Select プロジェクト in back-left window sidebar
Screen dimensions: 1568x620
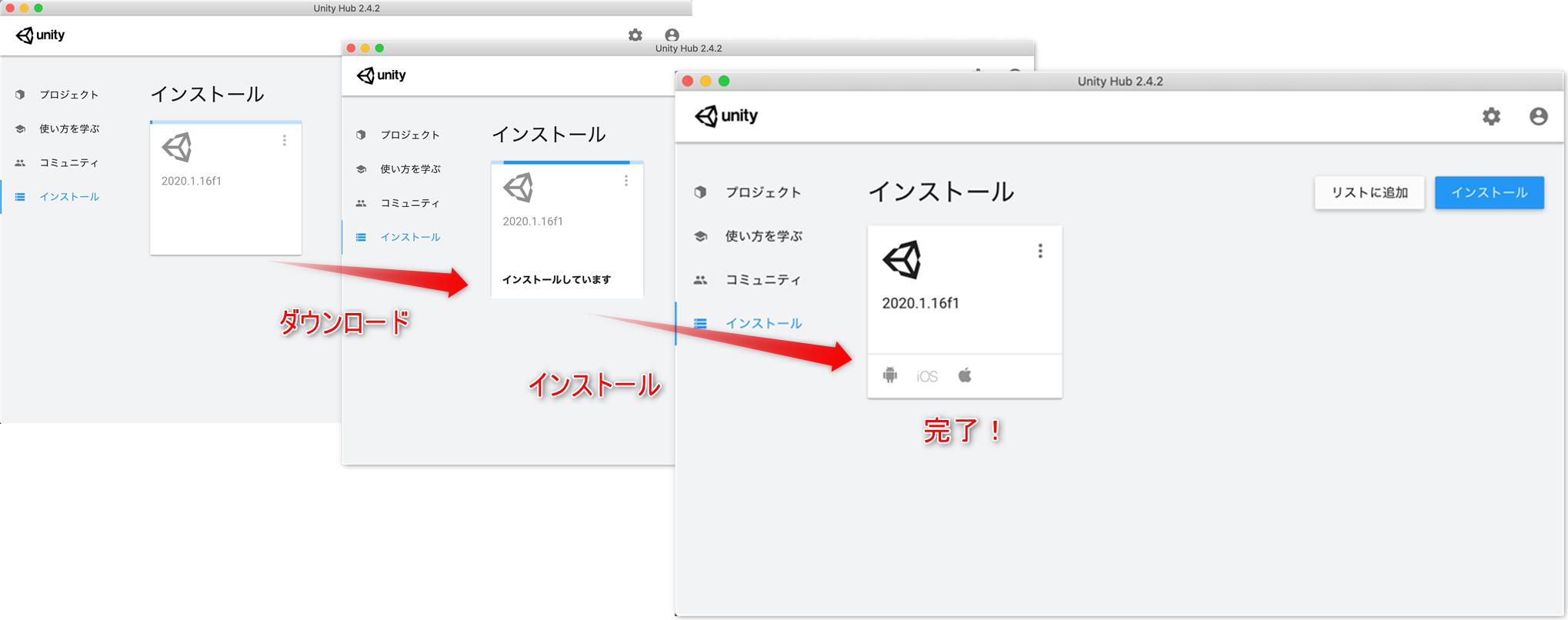tap(69, 95)
